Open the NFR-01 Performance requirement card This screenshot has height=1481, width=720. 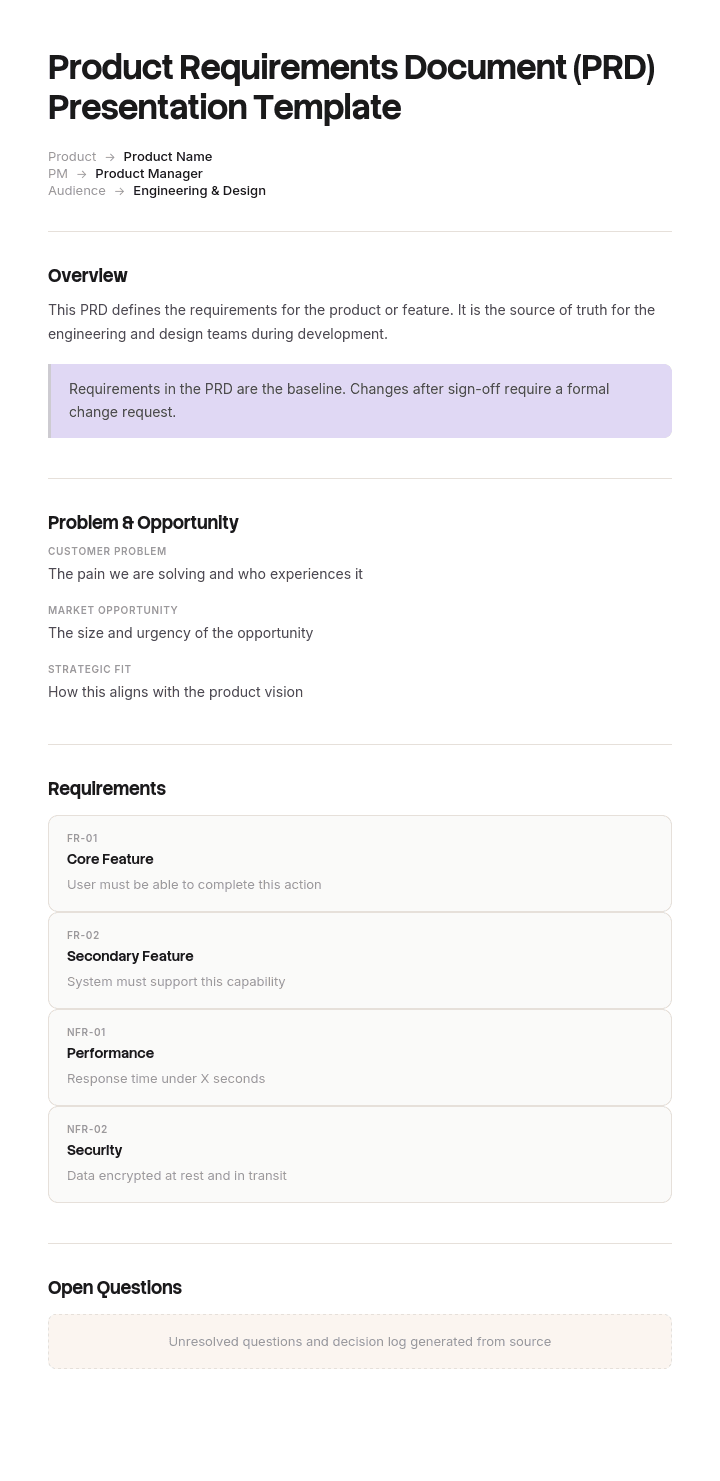[360, 1058]
